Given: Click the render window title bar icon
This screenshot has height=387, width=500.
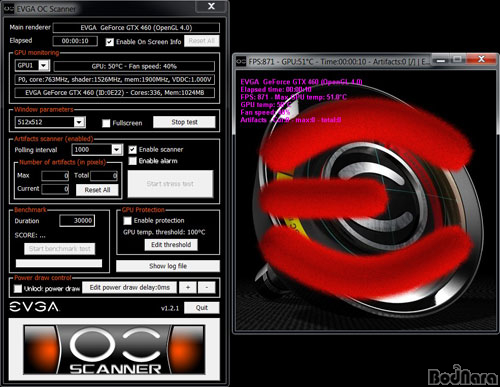Looking at the screenshot, I should (x=241, y=62).
